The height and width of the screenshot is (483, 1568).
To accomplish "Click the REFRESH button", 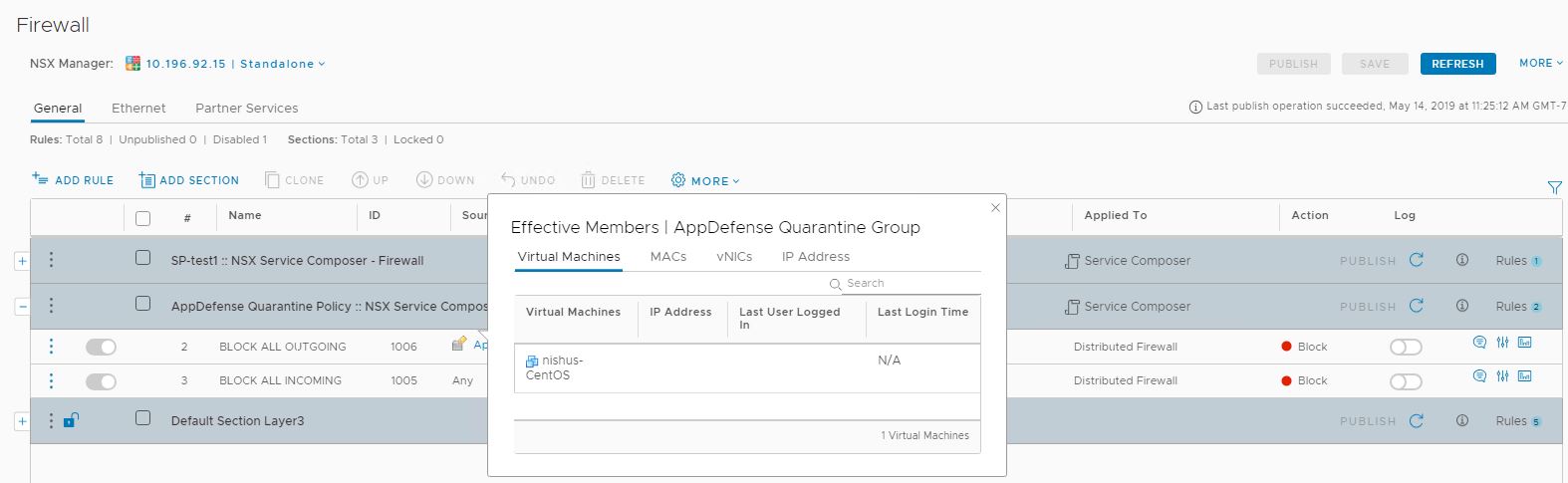I will click(1456, 64).
